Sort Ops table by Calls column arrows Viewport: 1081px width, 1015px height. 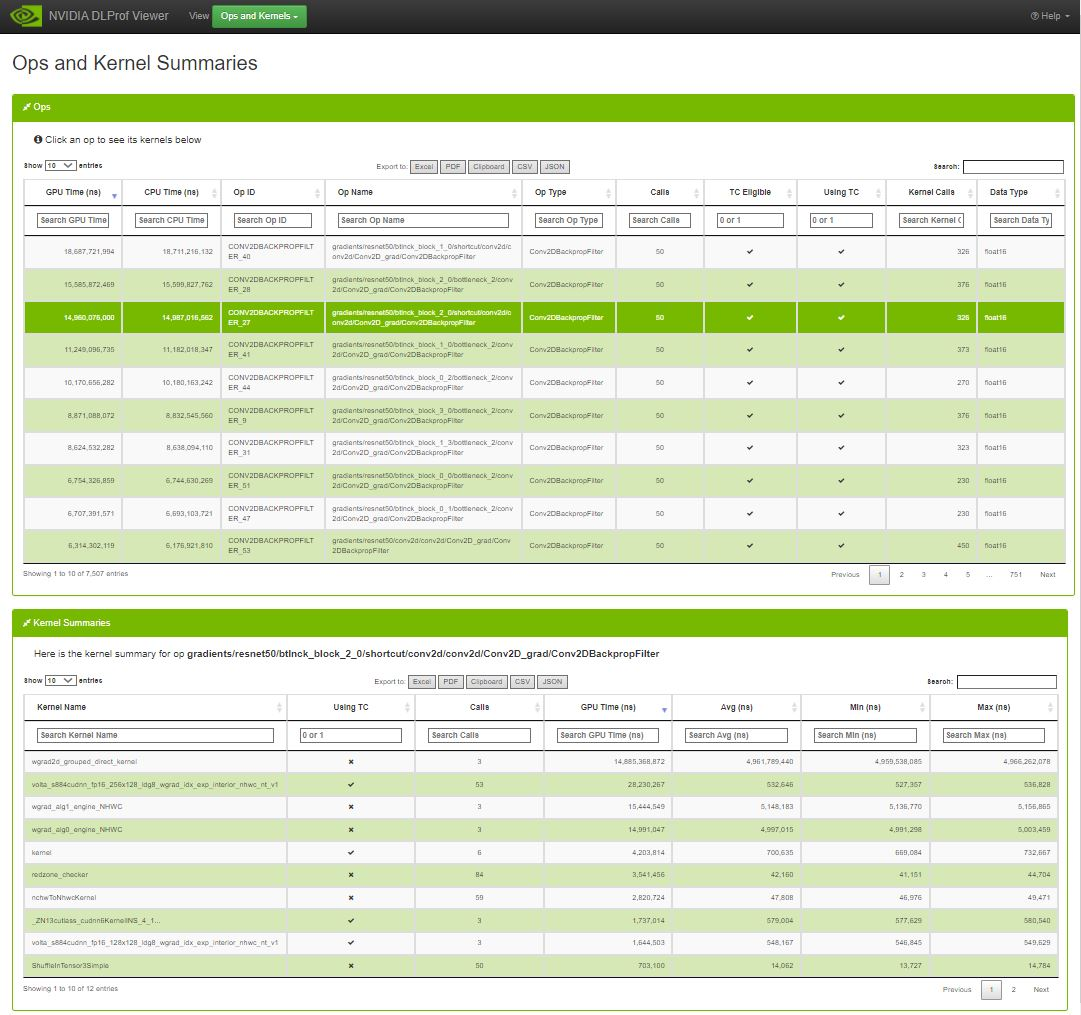pyautogui.click(x=696, y=193)
